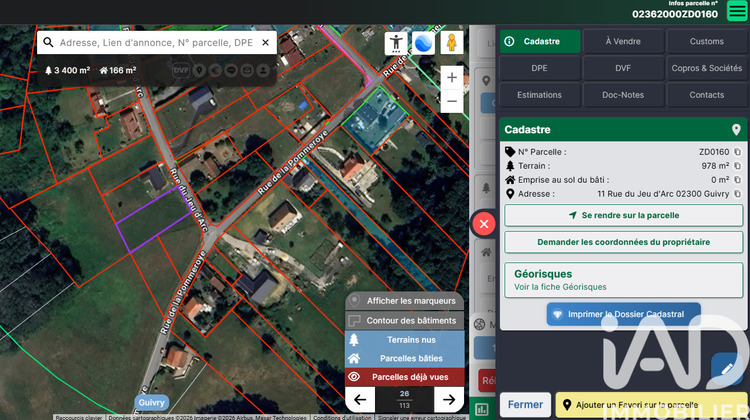Viewport: 750px width, 420px height.
Task: Switch to the À Vendre tab
Action: (x=623, y=42)
